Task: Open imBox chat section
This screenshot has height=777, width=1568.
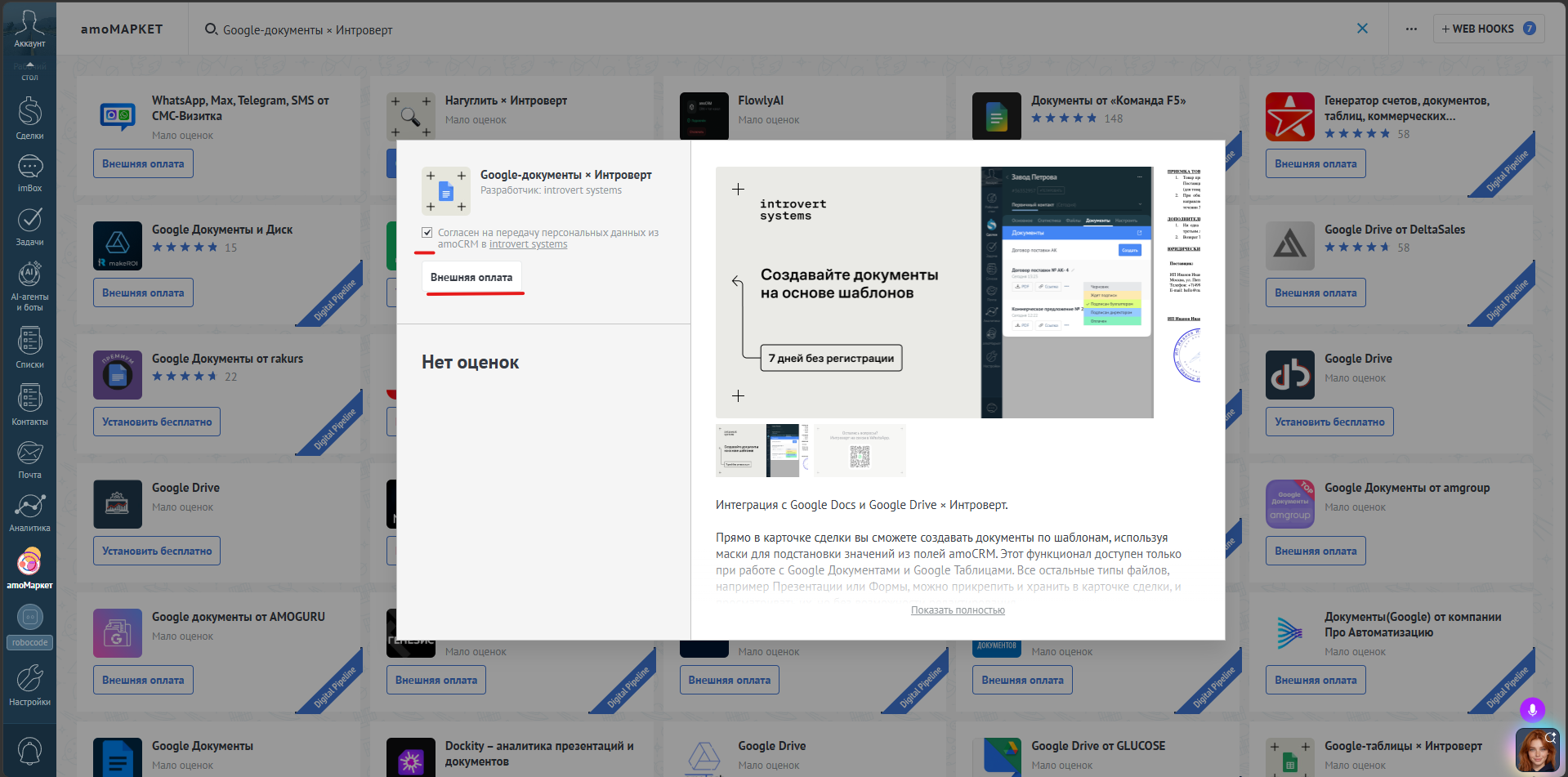Action: pos(29,173)
